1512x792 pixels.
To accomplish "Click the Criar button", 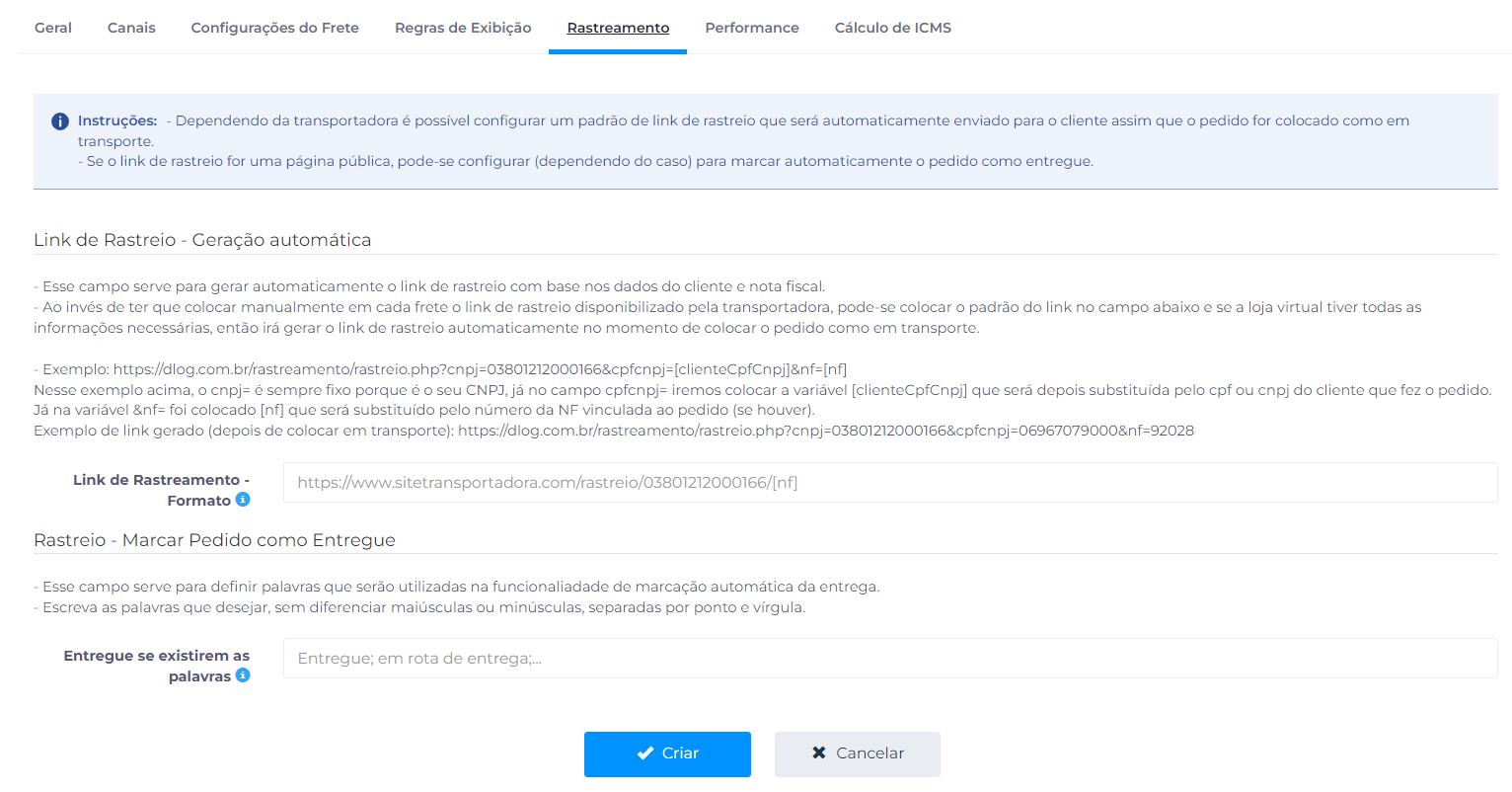I will pyautogui.click(x=667, y=753).
